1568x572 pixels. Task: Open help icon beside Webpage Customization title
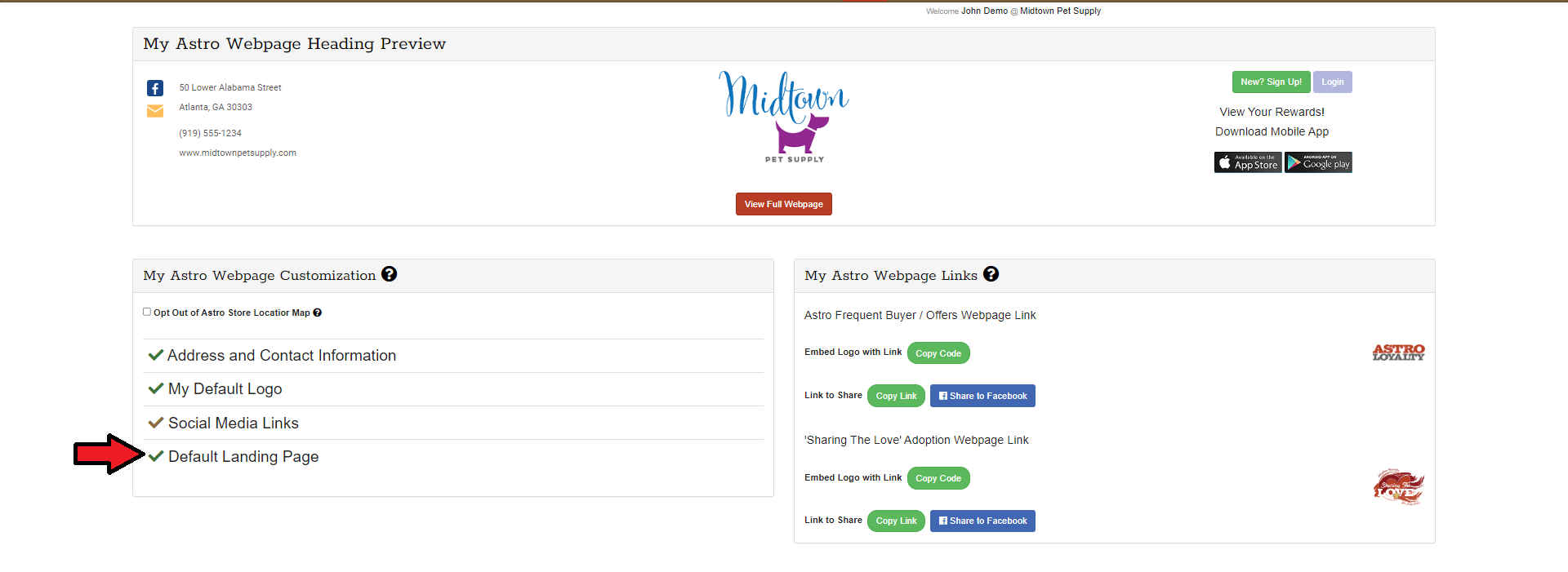390,274
